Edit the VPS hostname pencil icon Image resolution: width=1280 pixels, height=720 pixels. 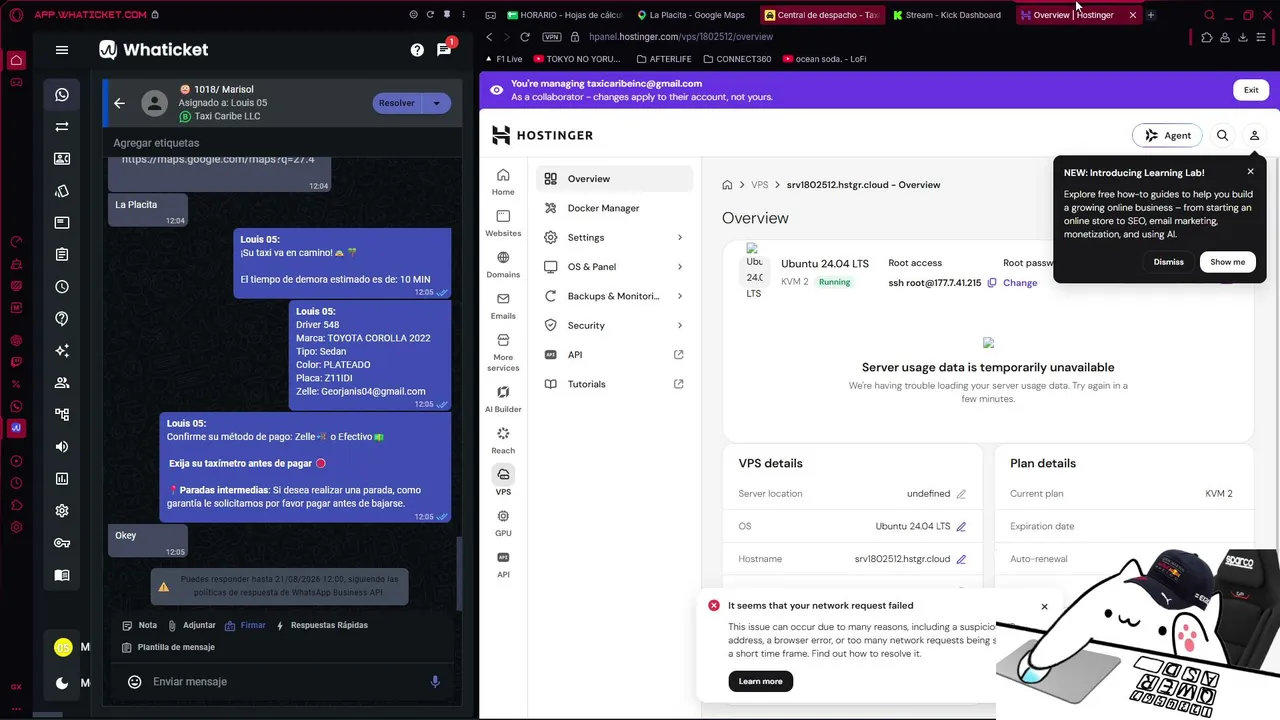961,559
